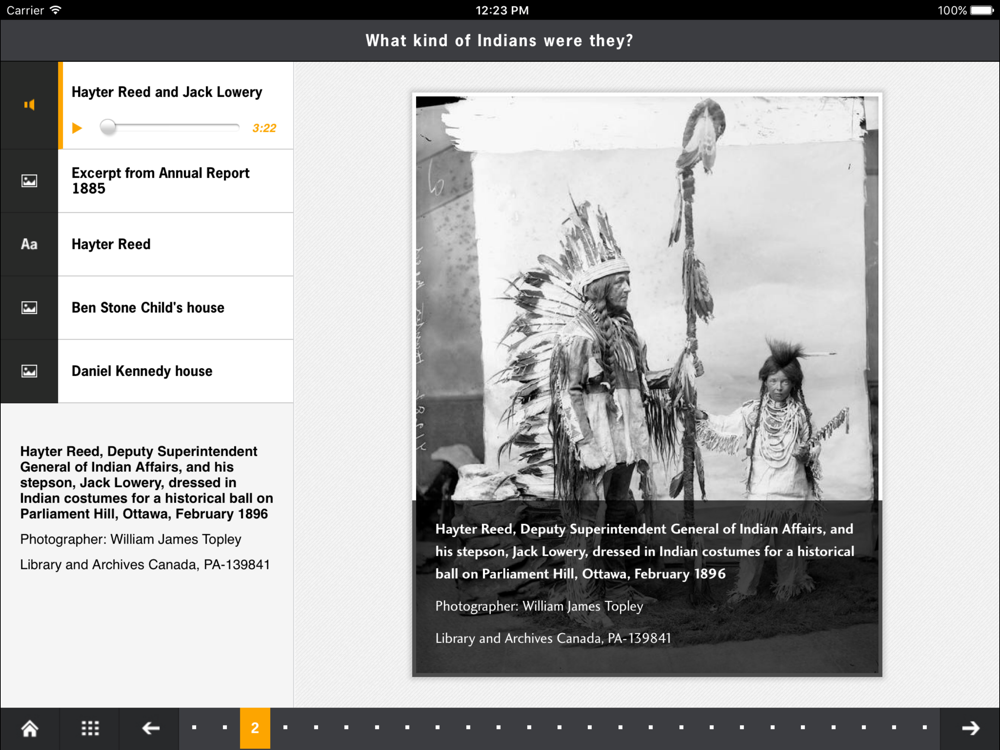The height and width of the screenshot is (750, 1000).
Task: Play the Hayter Reed and Jack Lowery audio
Action: pyautogui.click(x=77, y=128)
